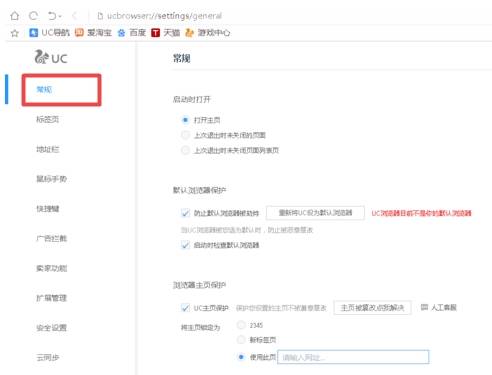The height and width of the screenshot is (375, 492).
Task: Select 使用此页 homepage radio option
Action: pos(241,357)
